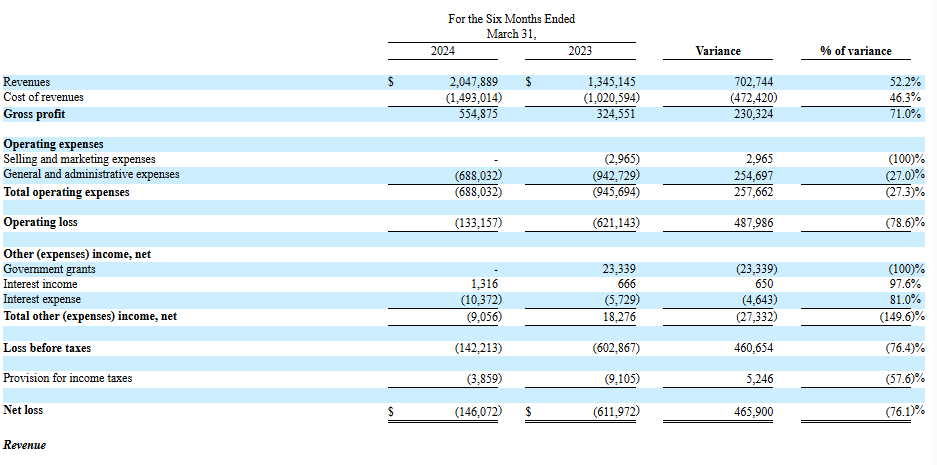The height and width of the screenshot is (465, 937).
Task: Select the Government grants label
Action: pos(50,269)
